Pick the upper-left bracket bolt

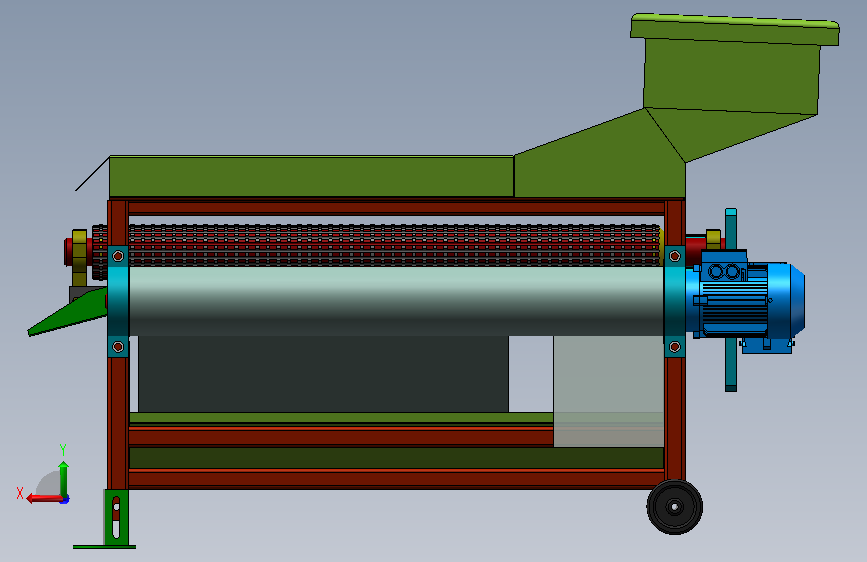pos(118,256)
